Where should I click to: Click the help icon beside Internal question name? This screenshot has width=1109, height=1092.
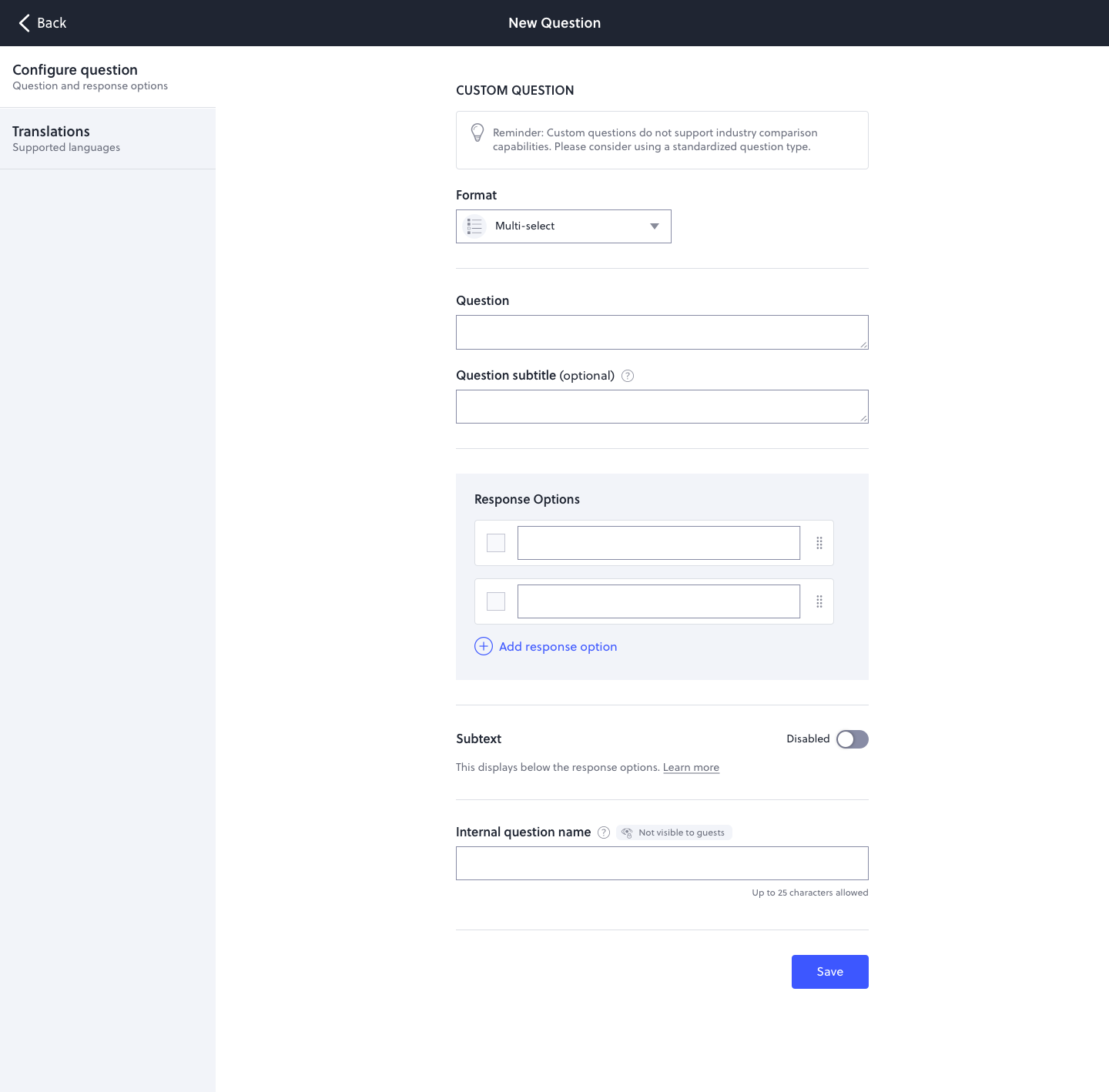[603, 832]
